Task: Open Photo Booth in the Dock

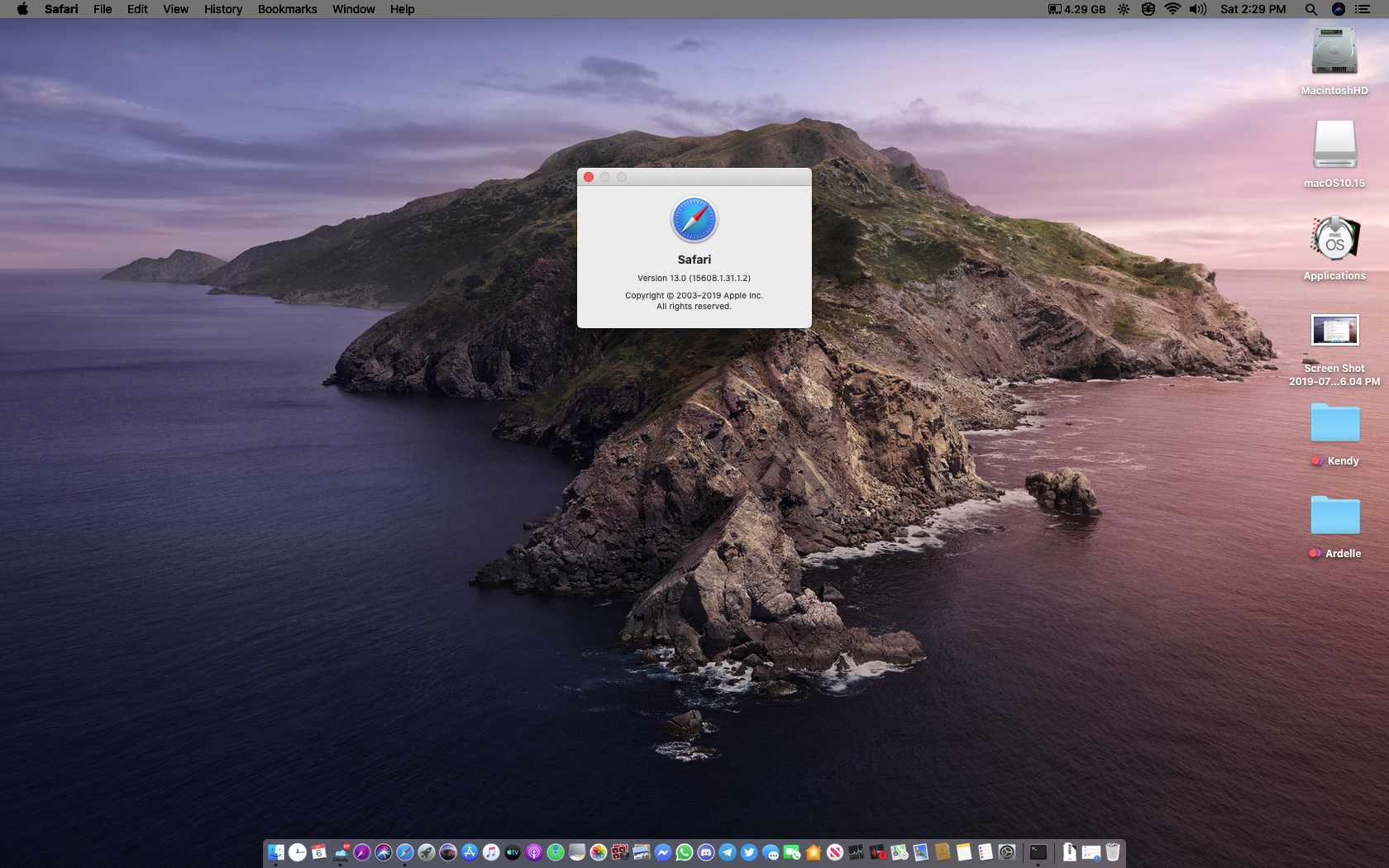Action: (x=620, y=852)
